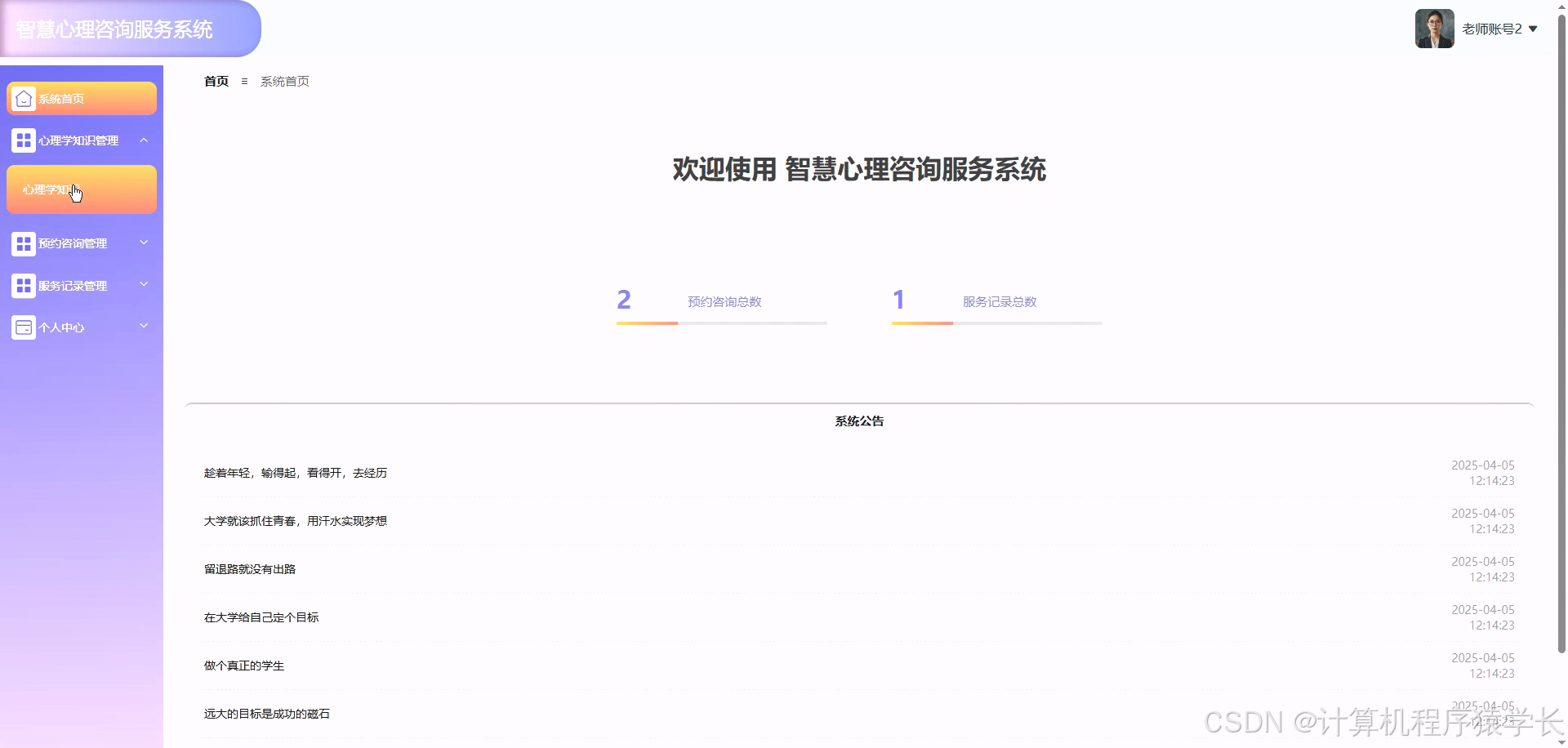Click the grid icon beside 预约咨询管理

(x=23, y=243)
